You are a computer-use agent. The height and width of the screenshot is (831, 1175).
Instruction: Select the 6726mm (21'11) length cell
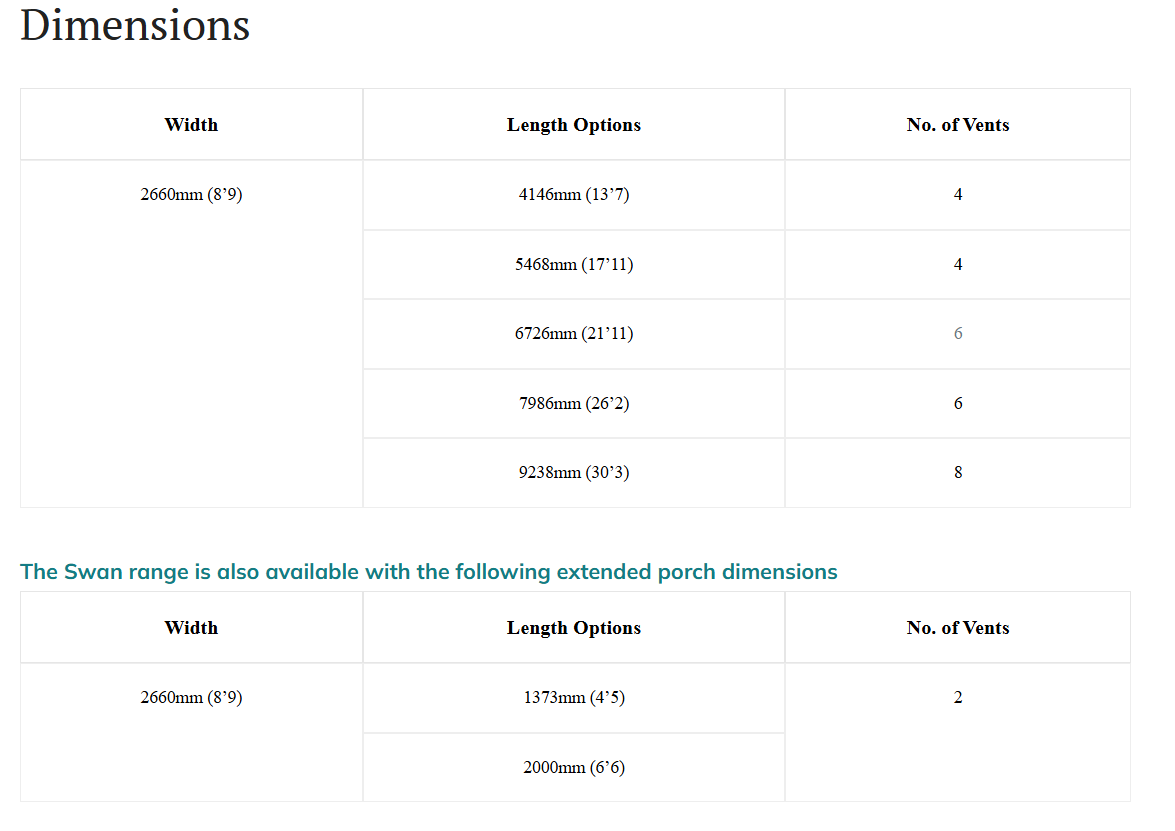(574, 334)
